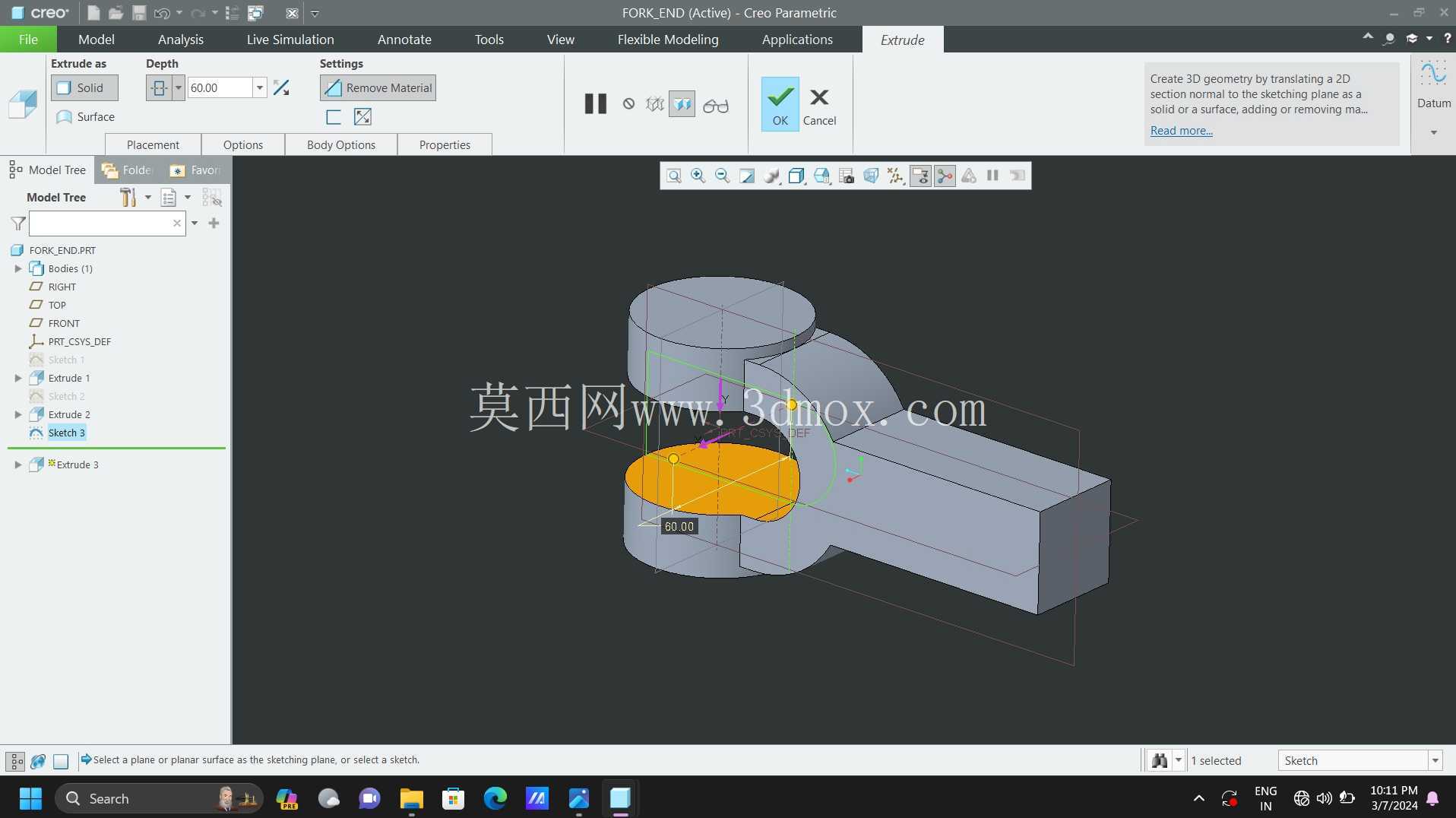Click the Regenerate model icon
Image resolution: width=1456 pixels, height=818 pixels.
pos(233,13)
